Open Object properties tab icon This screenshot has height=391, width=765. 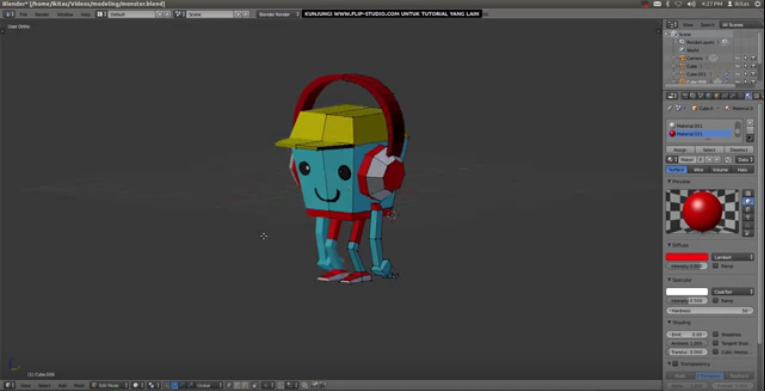(x=716, y=96)
